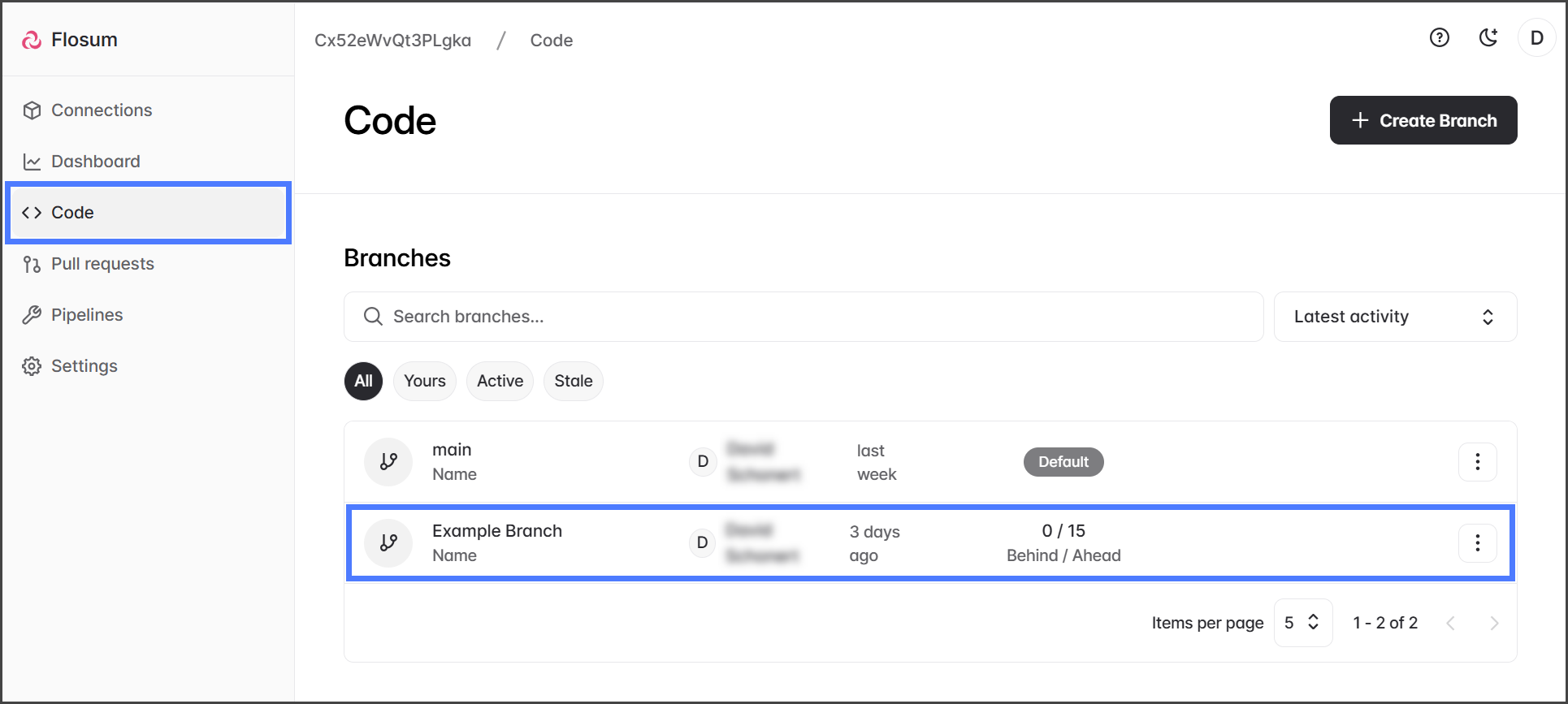
Task: Click the main branch icon
Action: (x=388, y=462)
